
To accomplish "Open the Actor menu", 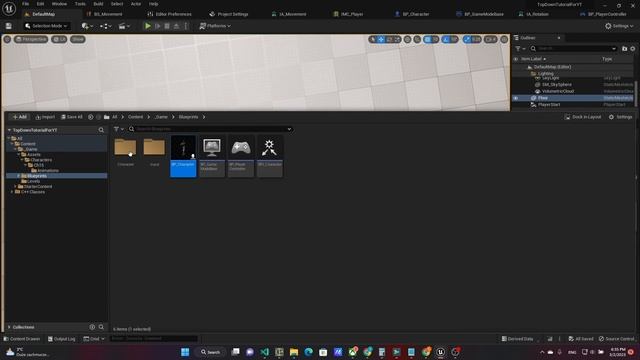I will tap(136, 4).
